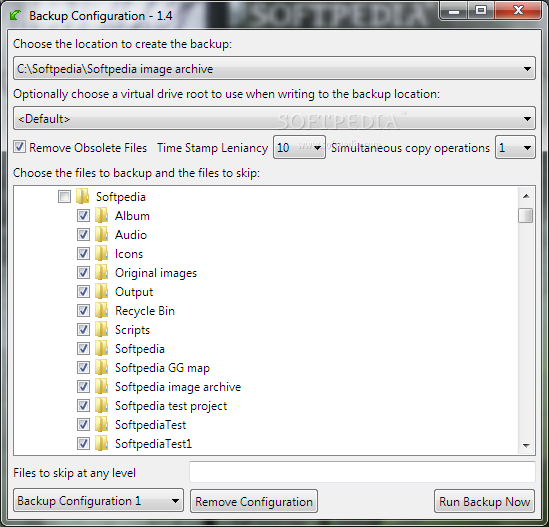Image resolution: width=549 pixels, height=527 pixels.
Task: Uncheck the Recycle Bin checkbox
Action: [x=83, y=310]
